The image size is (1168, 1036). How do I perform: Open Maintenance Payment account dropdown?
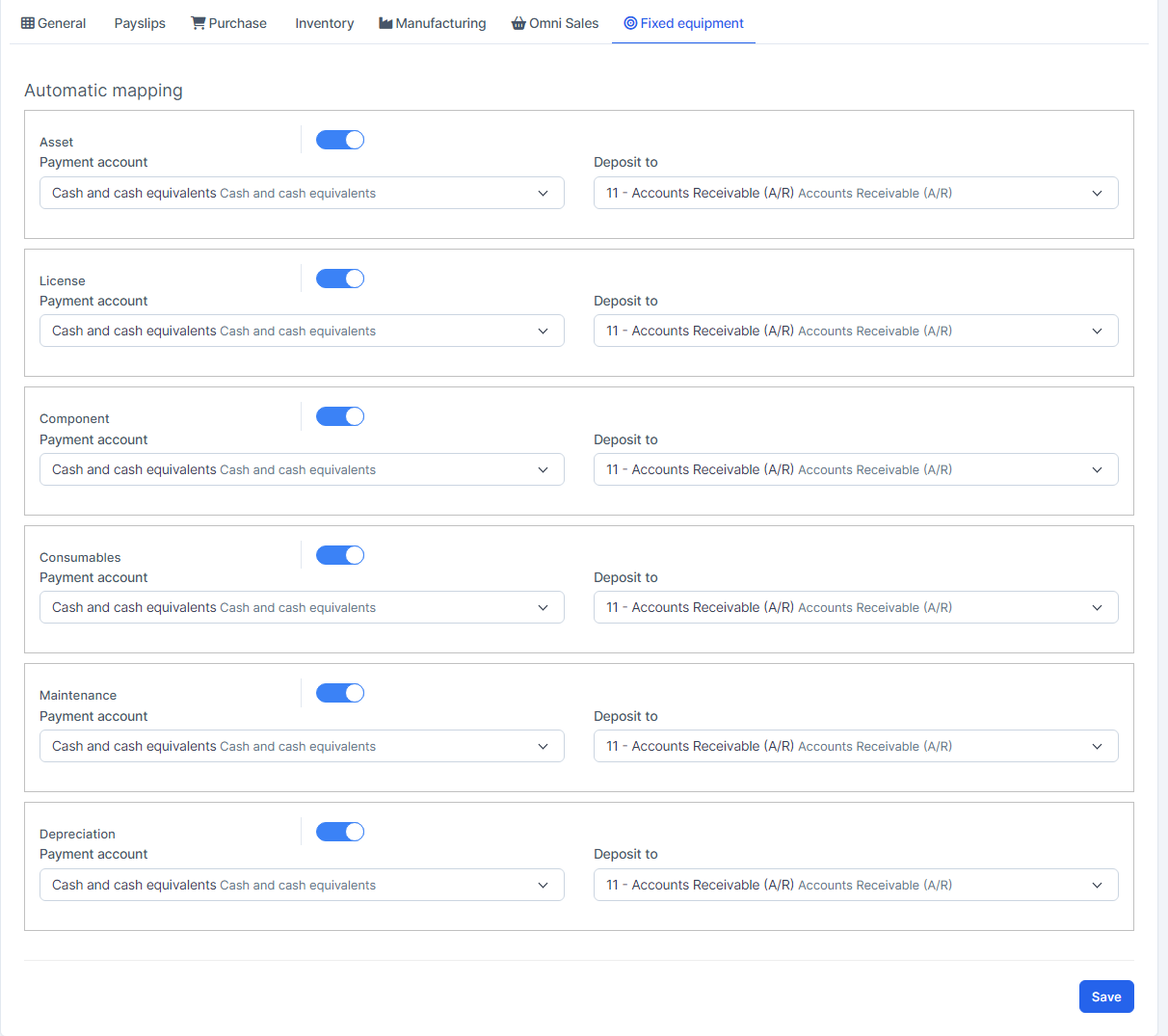(x=302, y=746)
